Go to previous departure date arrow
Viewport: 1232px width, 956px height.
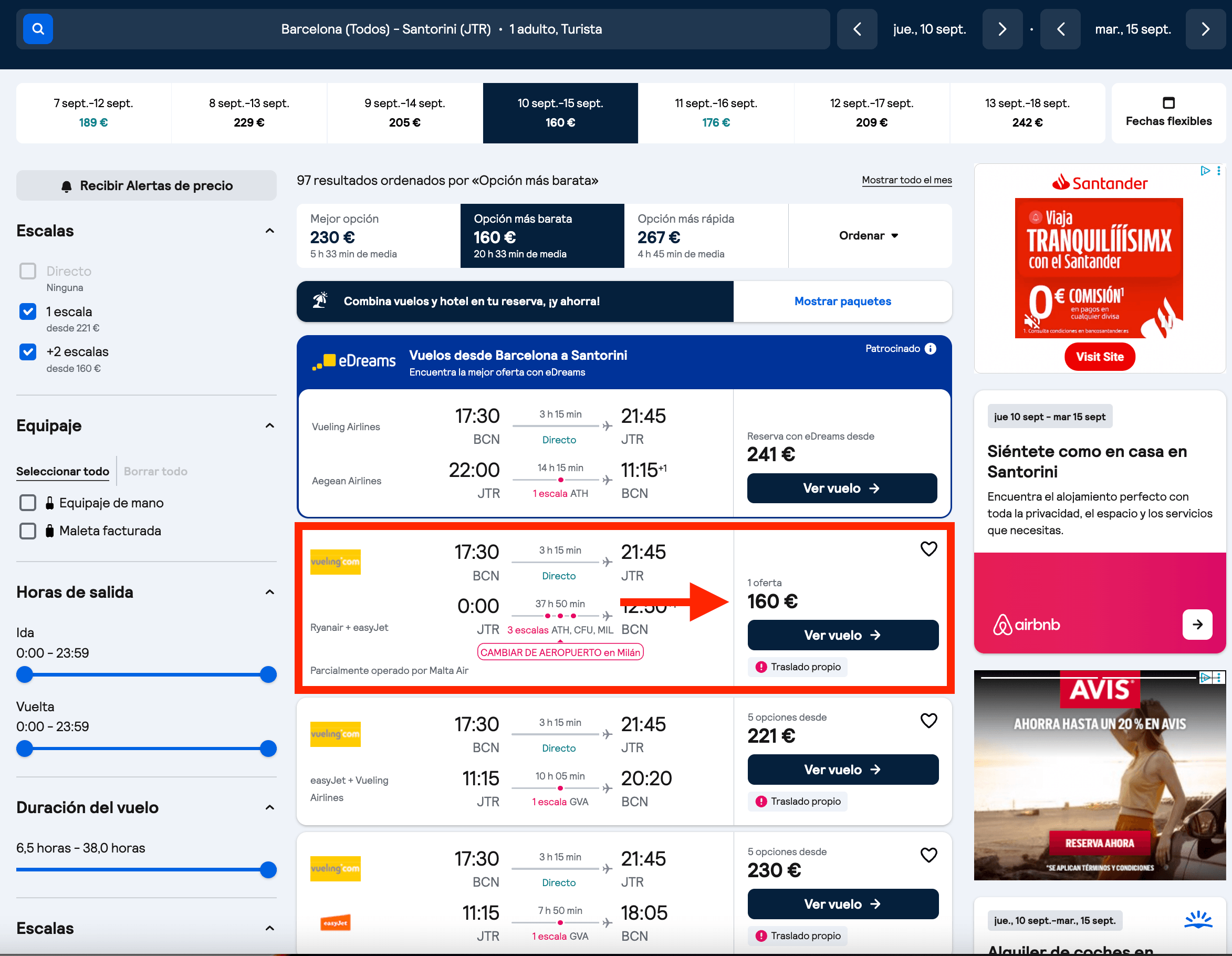(857, 29)
